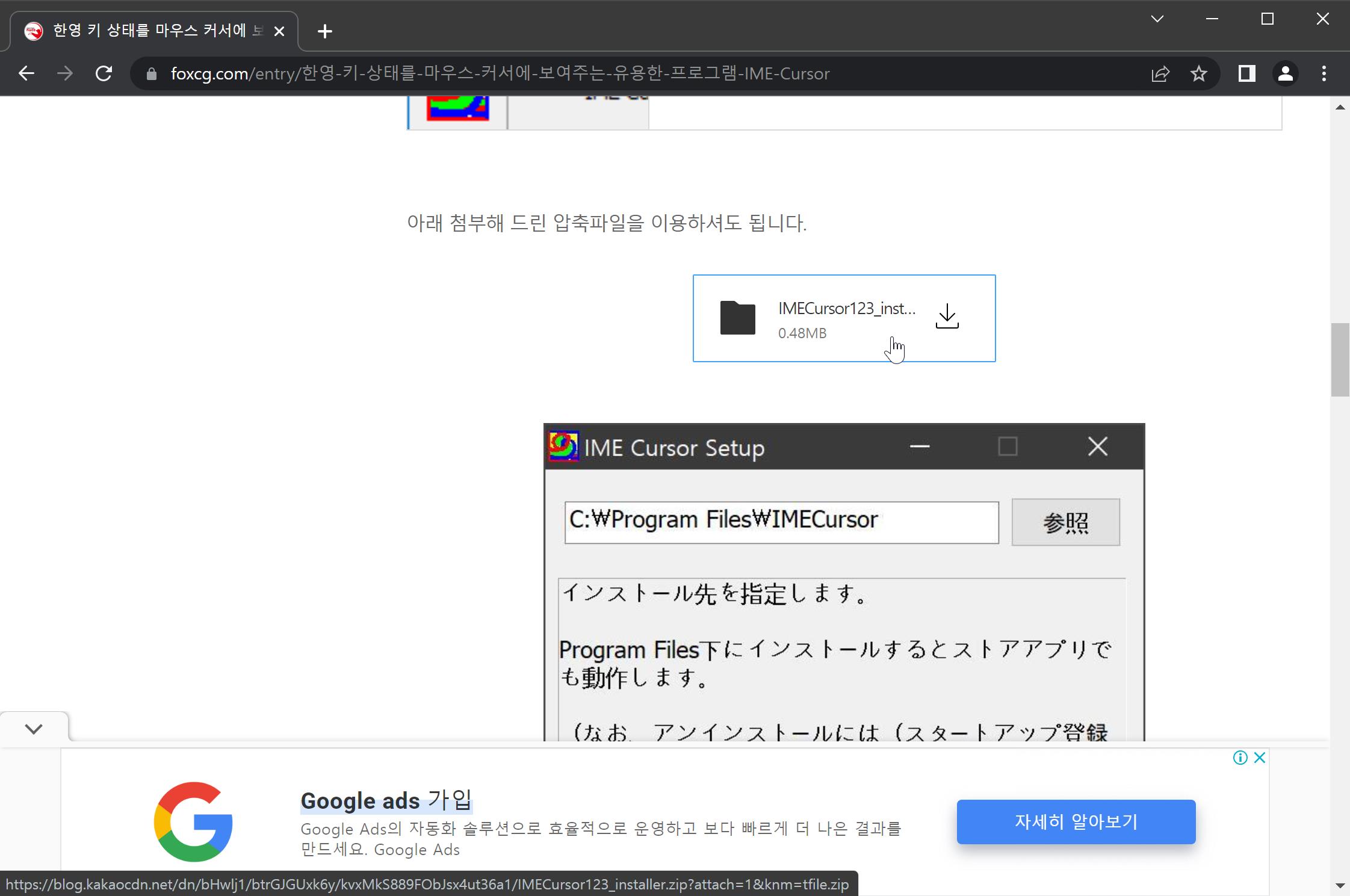Click the page vertical scrollbar thumb
This screenshot has width=1350, height=896.
click(x=1340, y=359)
